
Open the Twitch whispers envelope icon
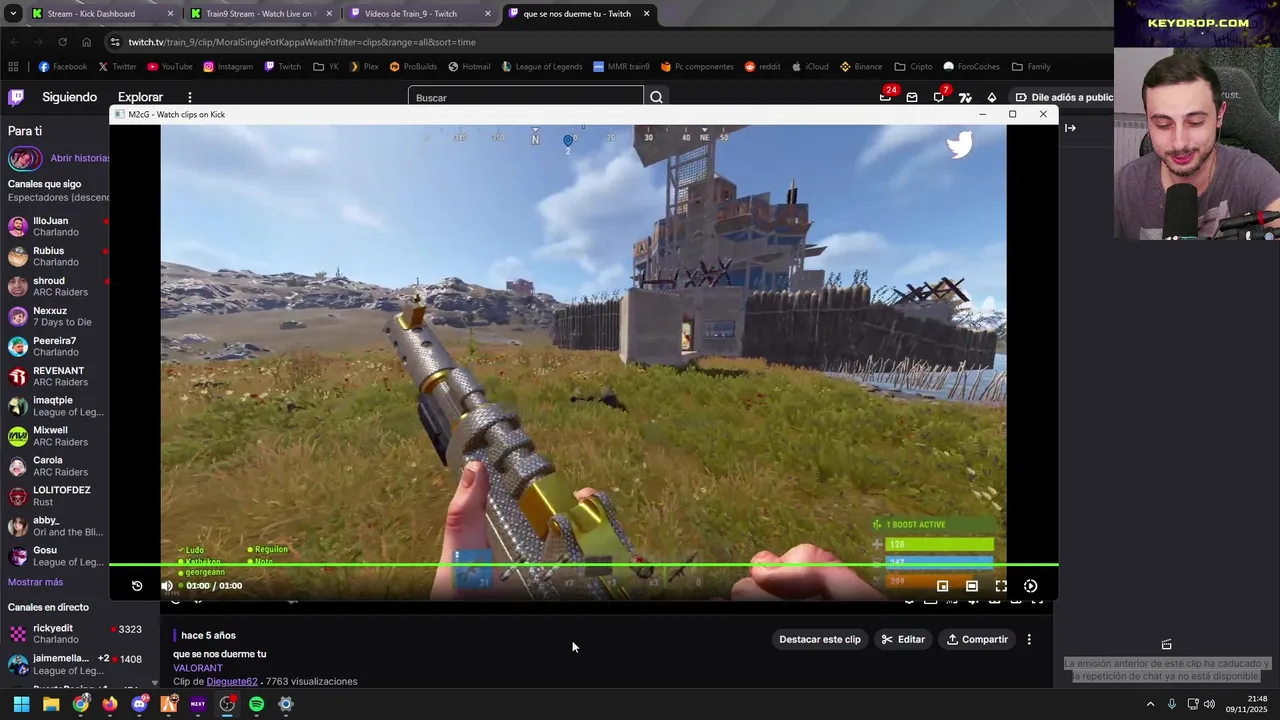[x=912, y=97]
